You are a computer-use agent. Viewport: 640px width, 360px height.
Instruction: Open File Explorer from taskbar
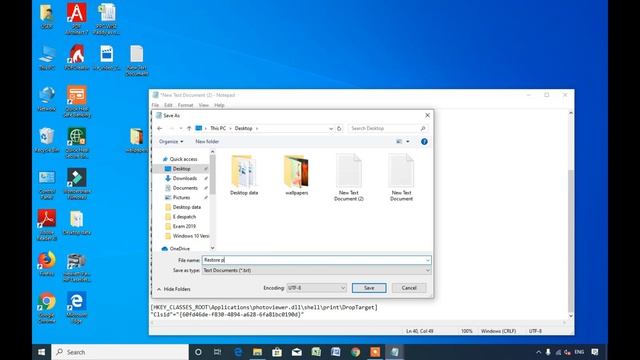pyautogui.click(x=257, y=352)
